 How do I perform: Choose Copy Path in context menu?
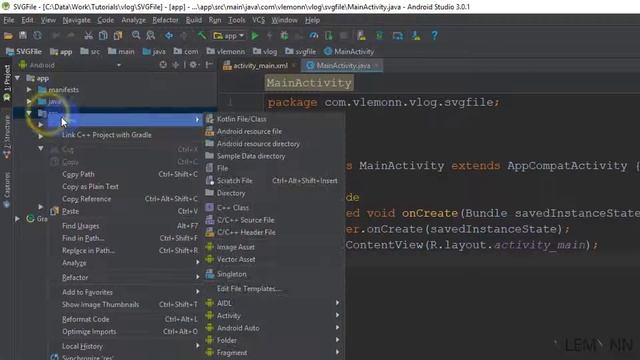78,174
